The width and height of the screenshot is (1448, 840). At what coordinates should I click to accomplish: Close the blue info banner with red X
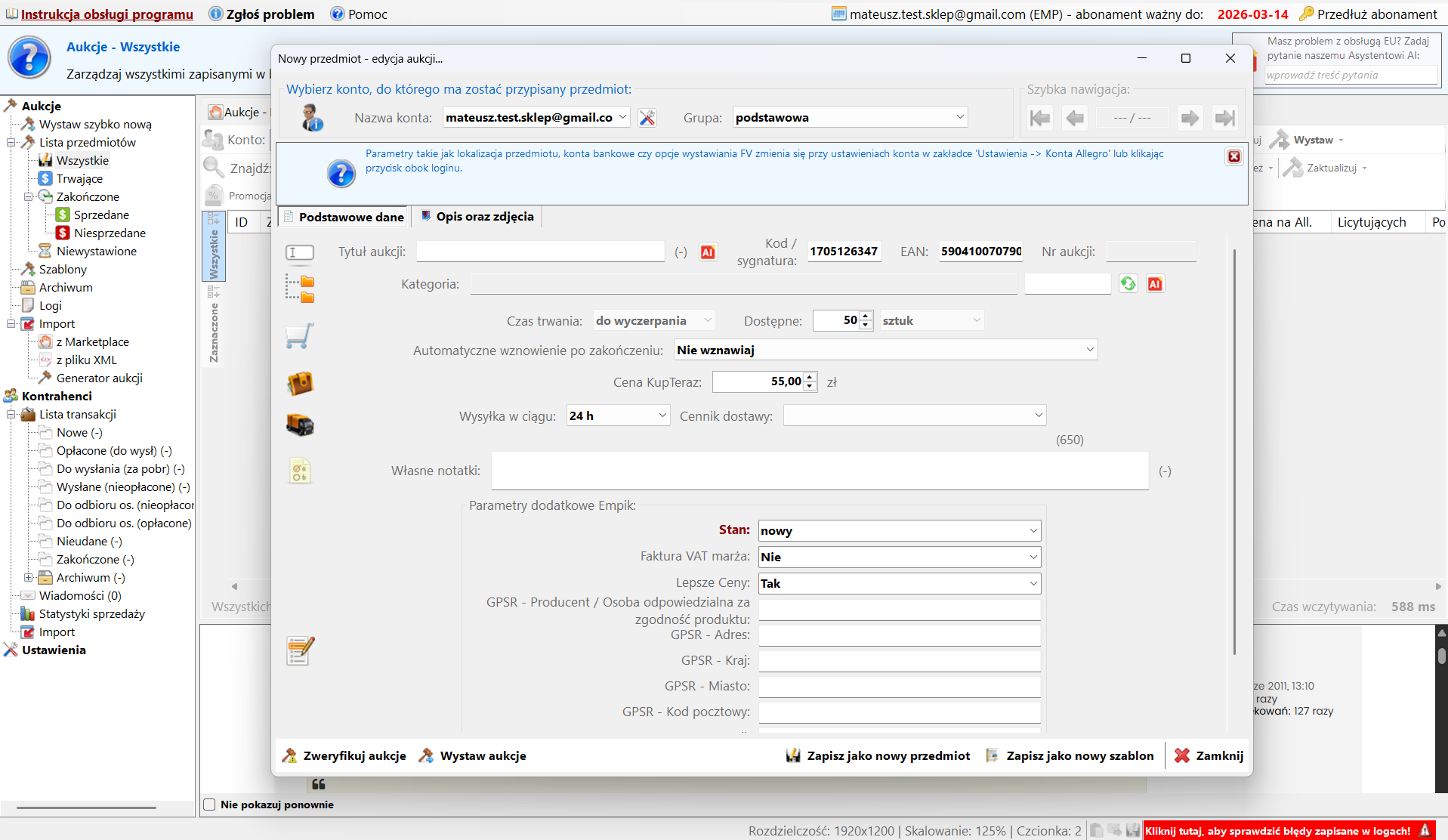(1233, 156)
